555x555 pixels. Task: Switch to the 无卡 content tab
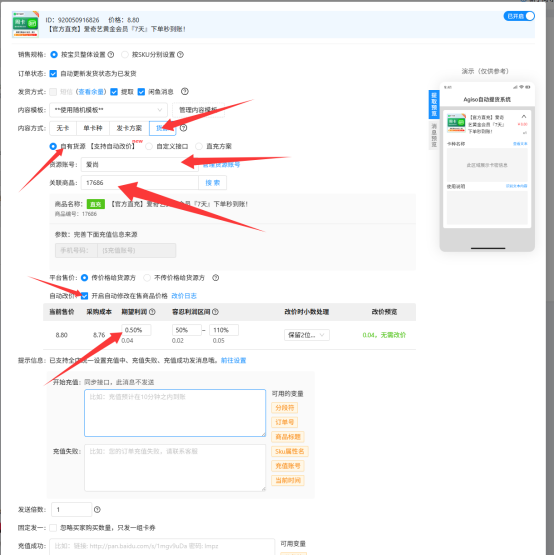coord(63,128)
